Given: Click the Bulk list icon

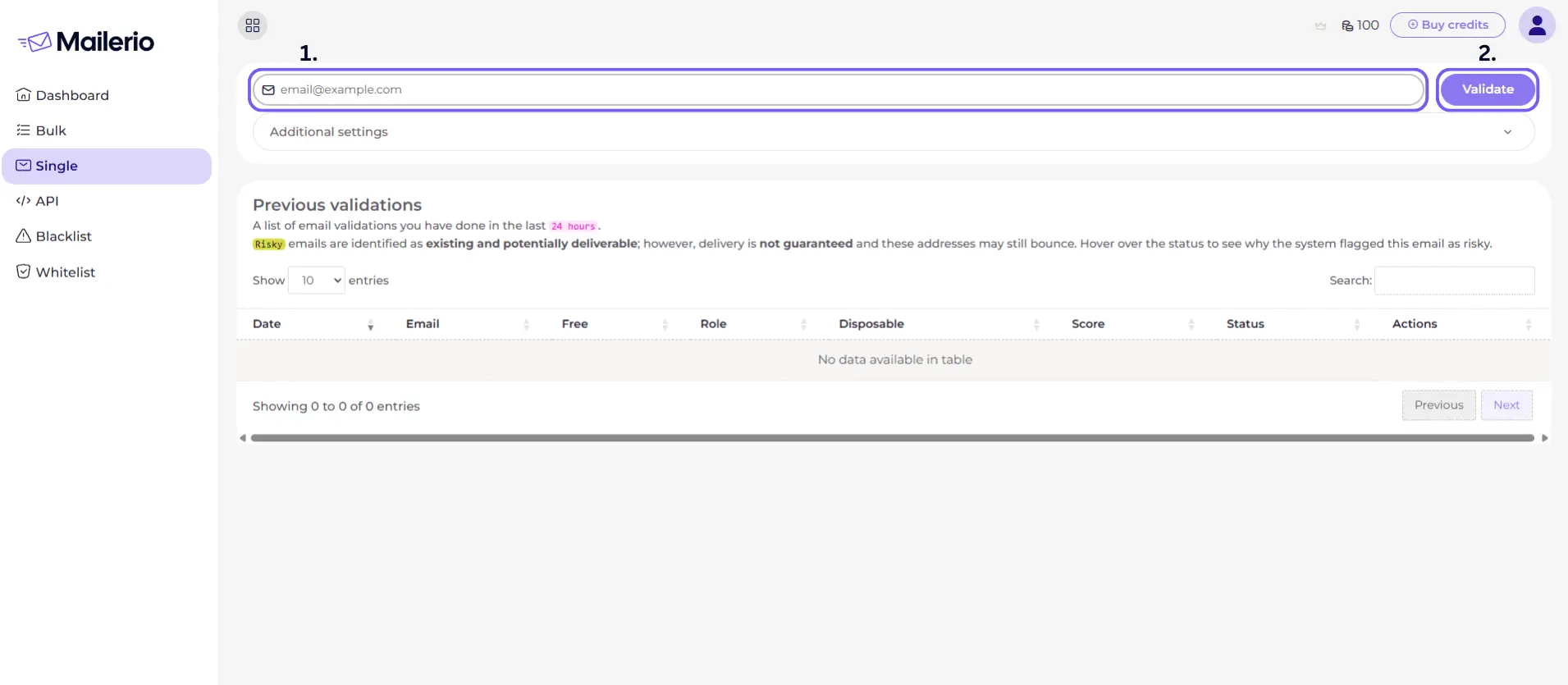Looking at the screenshot, I should (x=24, y=130).
